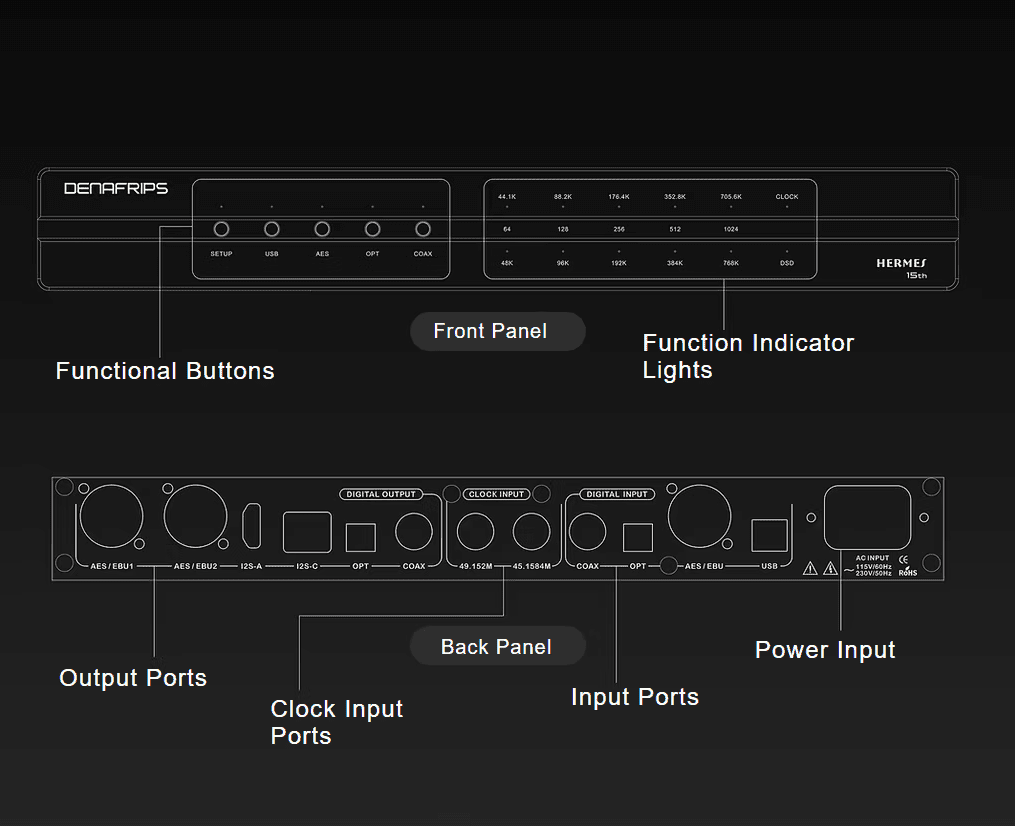Click the 176.4K indicator label
The height and width of the screenshot is (826, 1015).
click(x=619, y=197)
